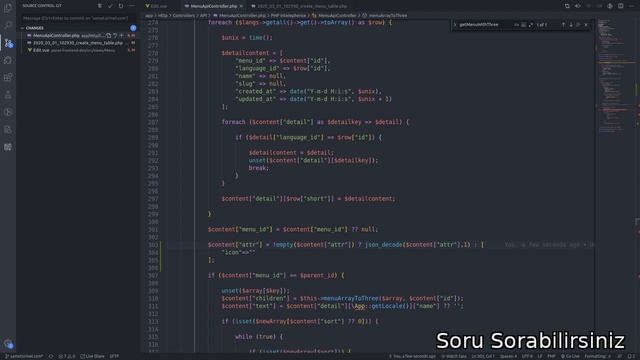The width and height of the screenshot is (640, 360).
Task: Click 'PHP Intelephense' breadcrumb segment
Action: point(288,16)
